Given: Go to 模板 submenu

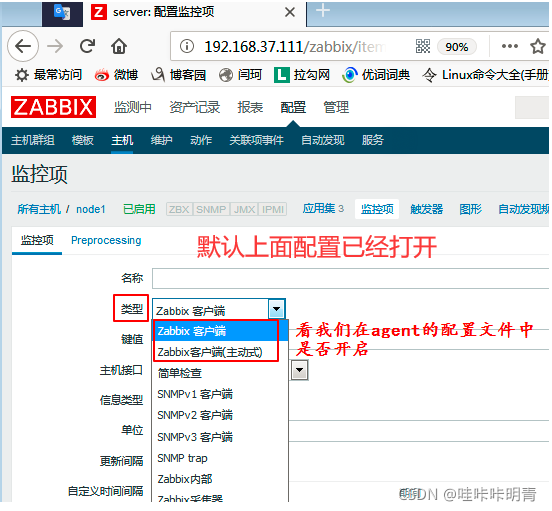Looking at the screenshot, I should pyautogui.click(x=83, y=140).
